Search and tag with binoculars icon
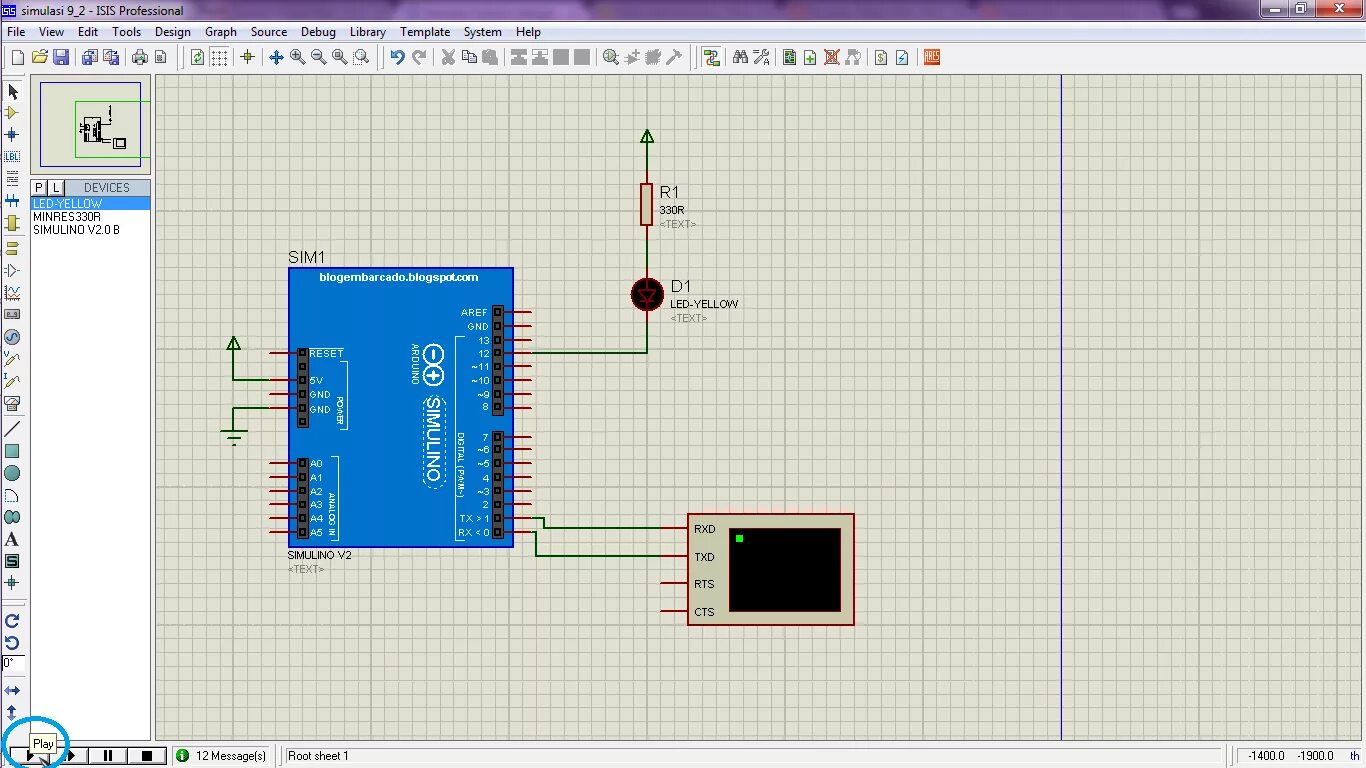The height and width of the screenshot is (768, 1366). pyautogui.click(x=740, y=57)
